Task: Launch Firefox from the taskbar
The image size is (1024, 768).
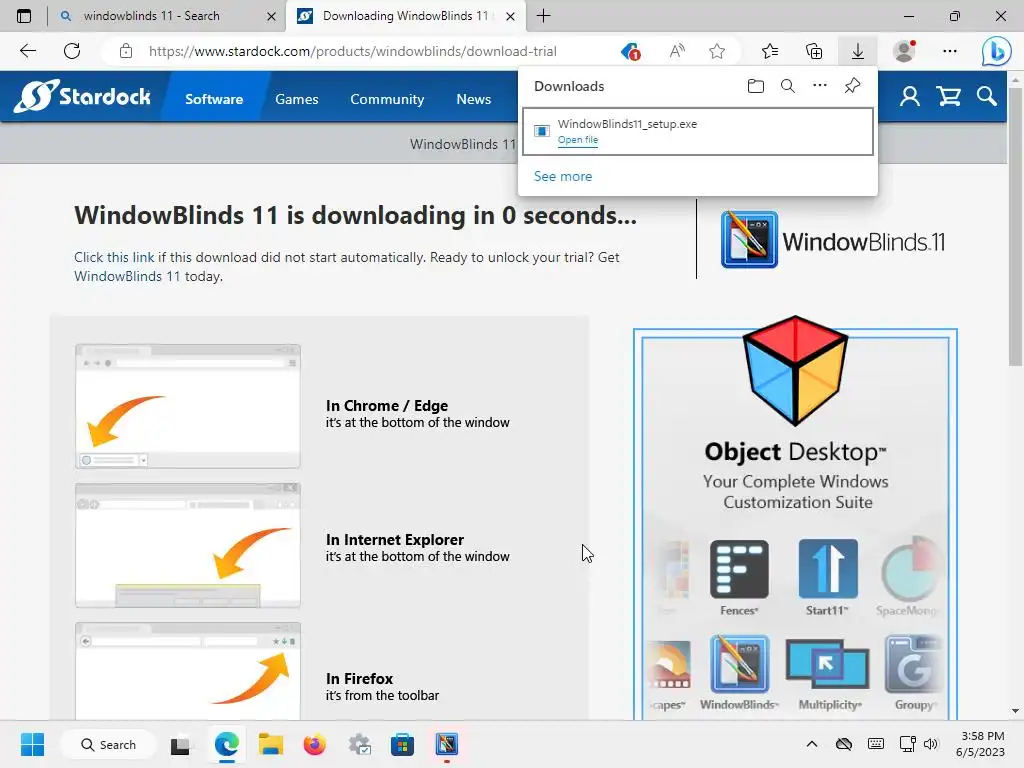Action: (314, 744)
